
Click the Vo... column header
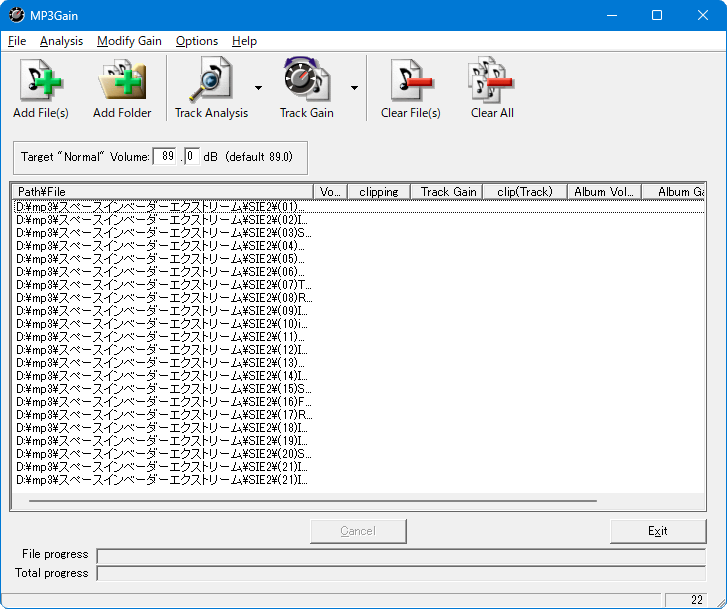click(x=330, y=192)
